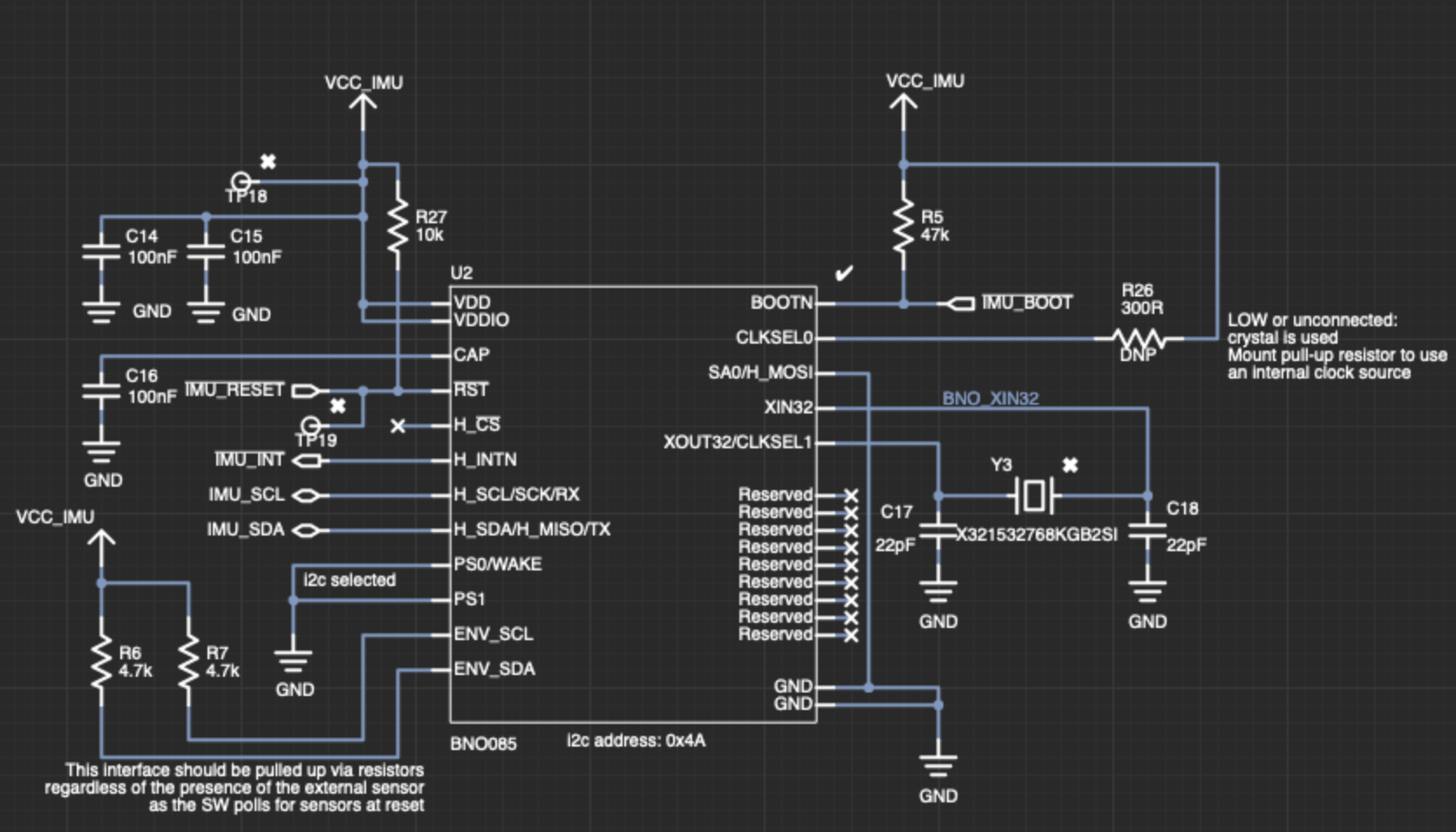Click the ENV_SDA pin label

point(494,669)
